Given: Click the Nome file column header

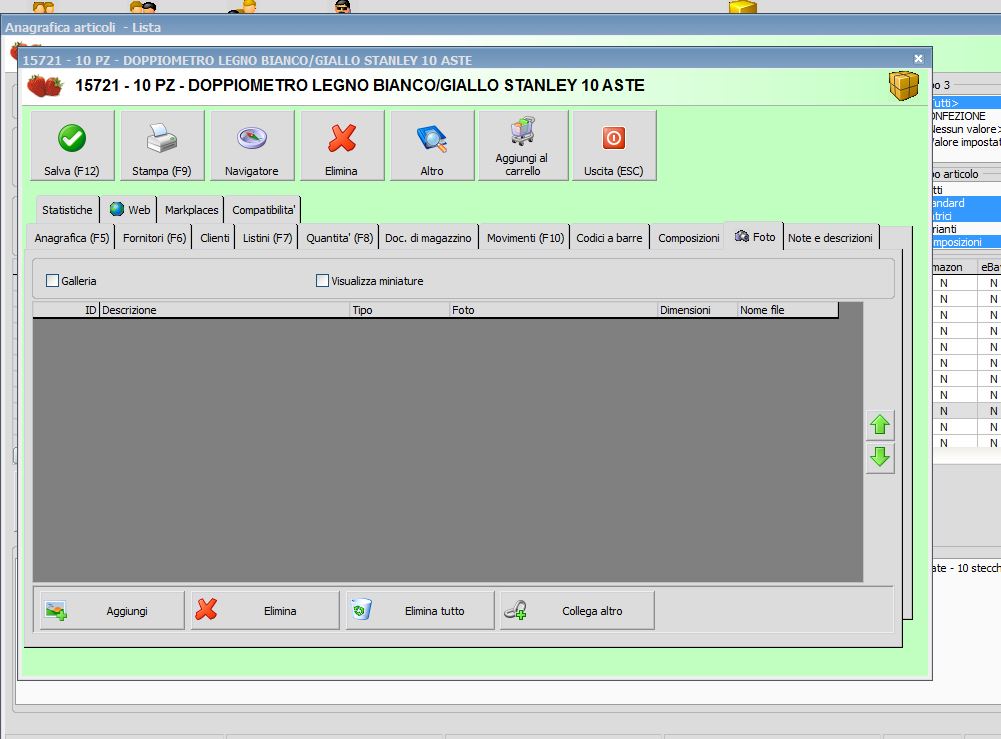Looking at the screenshot, I should (788, 310).
